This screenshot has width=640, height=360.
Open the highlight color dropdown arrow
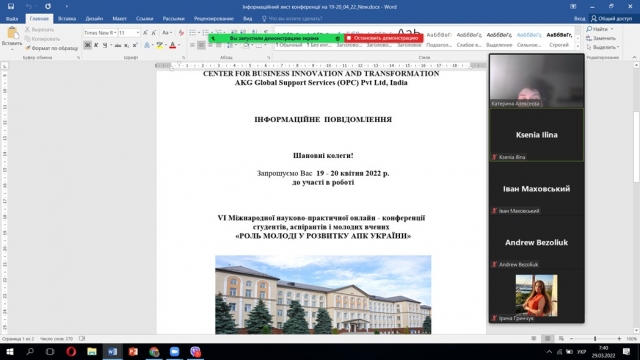166,45
